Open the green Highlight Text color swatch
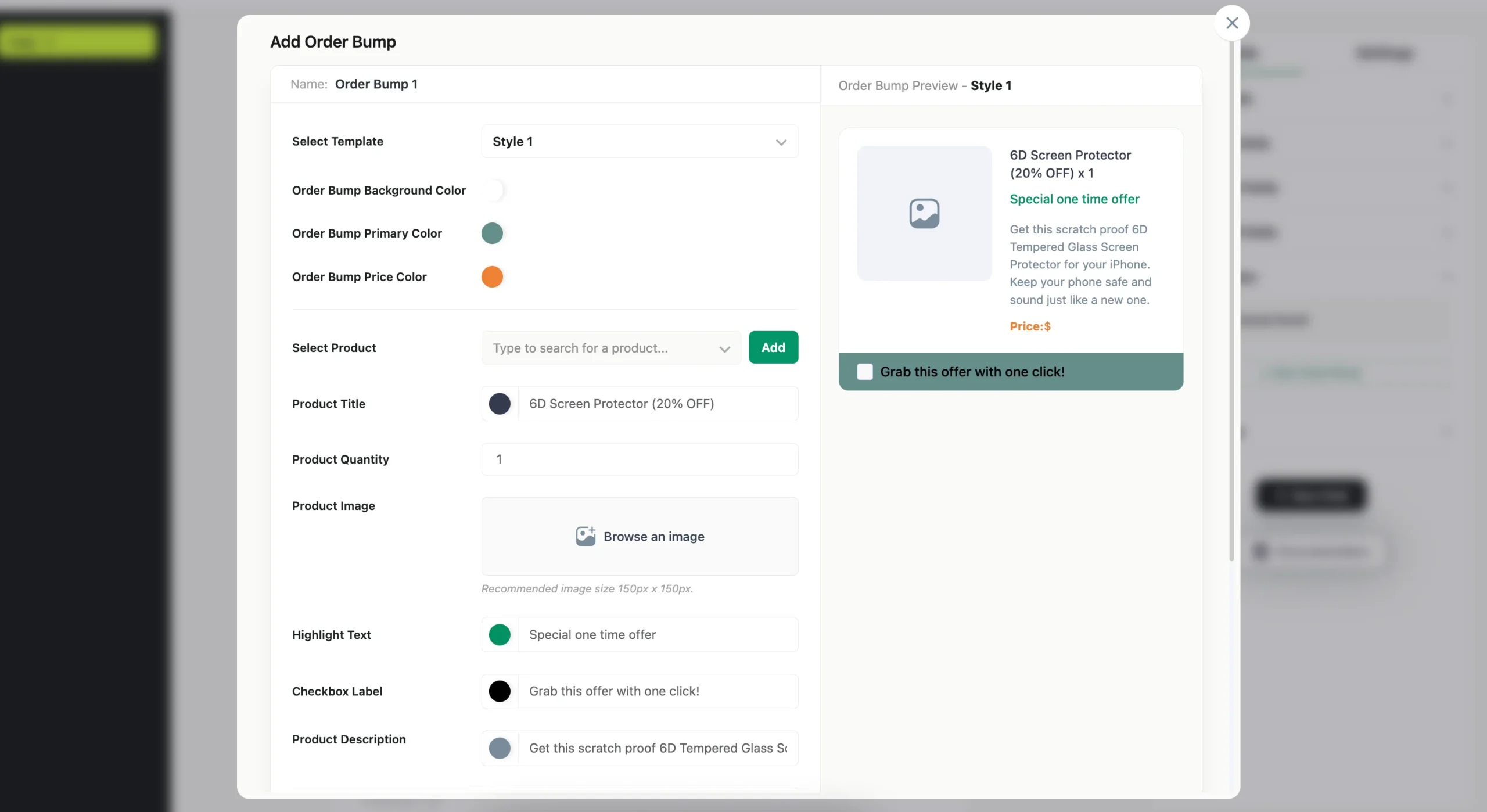The height and width of the screenshot is (812, 1487). pyautogui.click(x=500, y=635)
